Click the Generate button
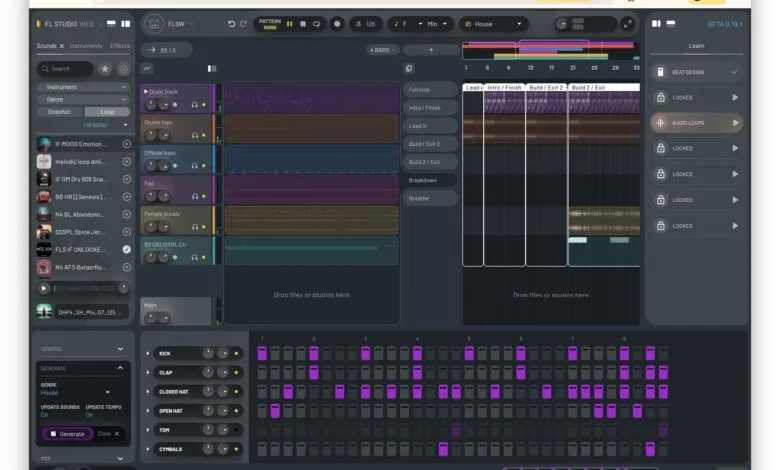780x470 pixels. tap(67, 434)
